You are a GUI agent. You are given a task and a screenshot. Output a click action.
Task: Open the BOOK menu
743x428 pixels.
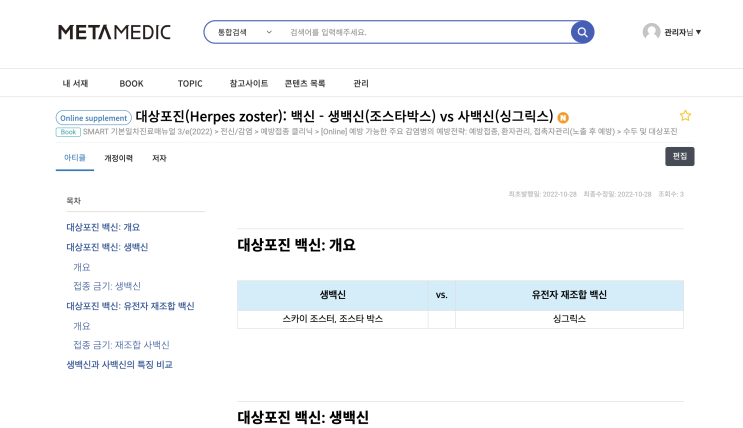131,83
